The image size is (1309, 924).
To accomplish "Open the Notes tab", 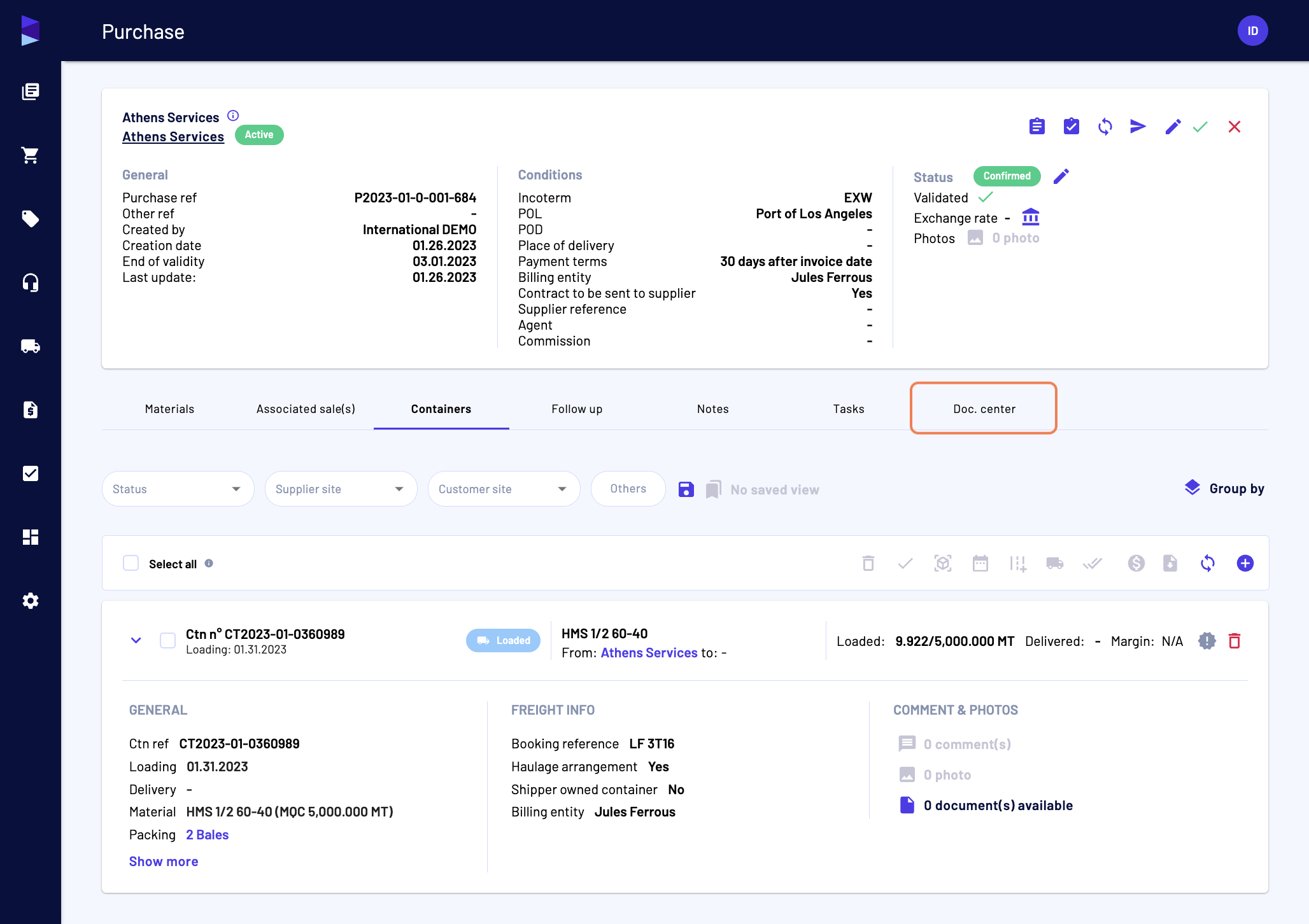I will (712, 409).
